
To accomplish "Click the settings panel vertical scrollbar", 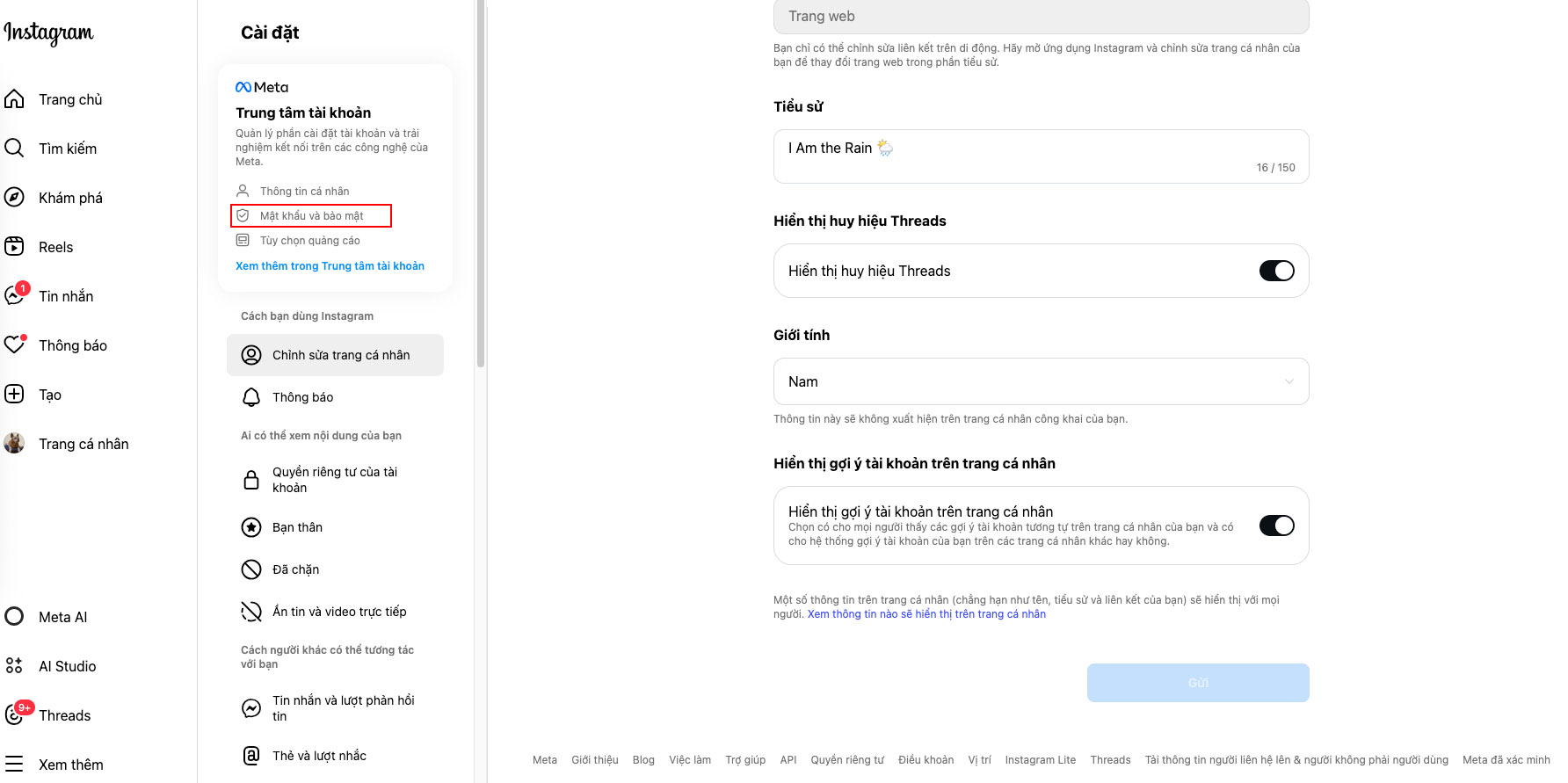I will click(x=481, y=183).
